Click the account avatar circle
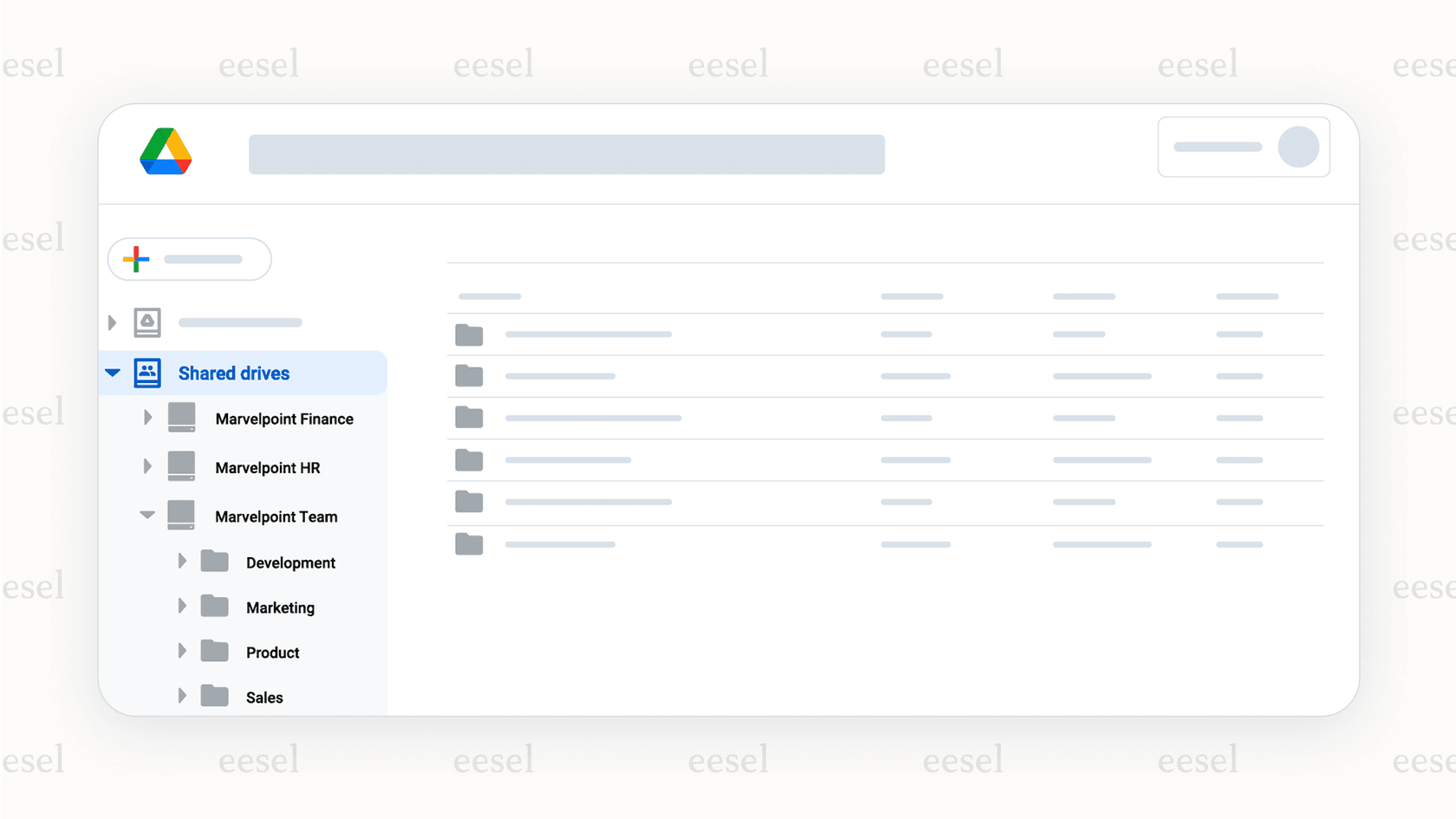 [x=1298, y=147]
